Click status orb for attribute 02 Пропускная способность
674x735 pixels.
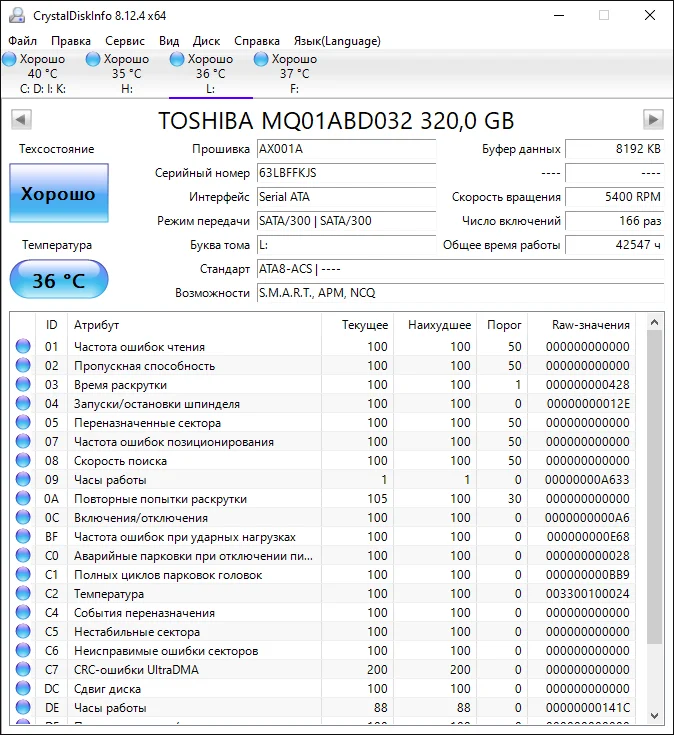tap(23, 365)
